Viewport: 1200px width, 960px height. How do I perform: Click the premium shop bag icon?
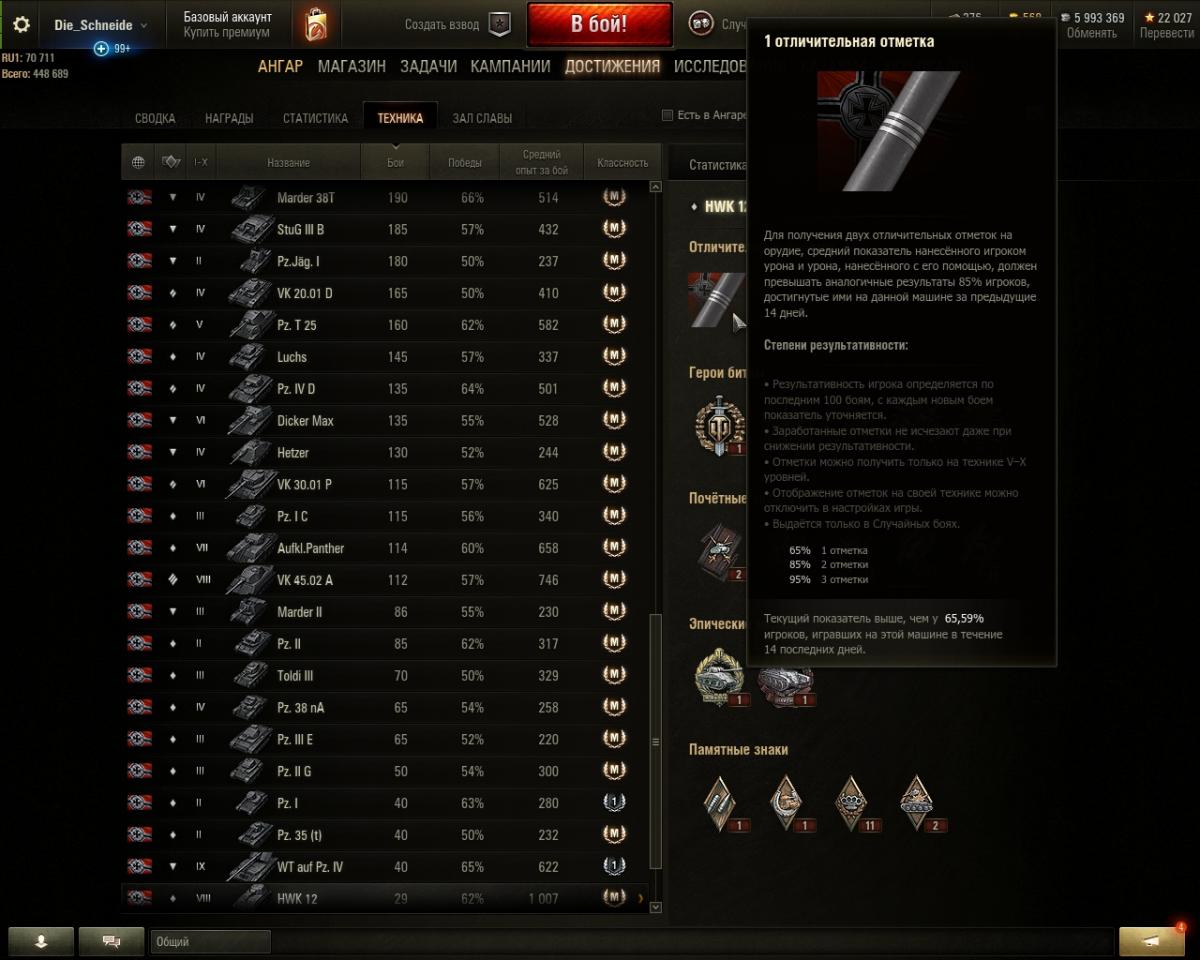tap(315, 24)
